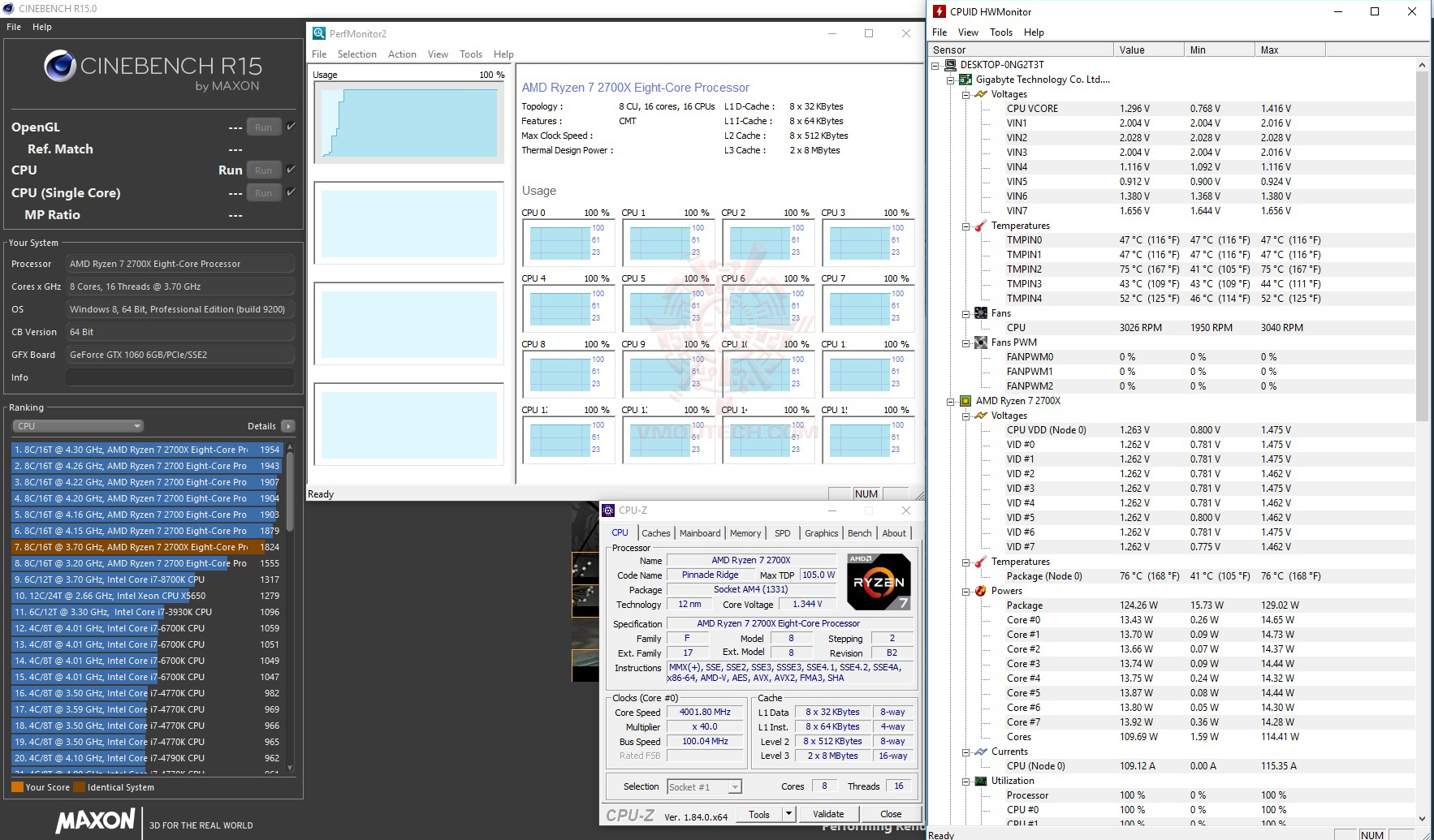Image resolution: width=1434 pixels, height=840 pixels.
Task: Switch to the Mainboard tab in CPU-Z
Action: tap(700, 533)
